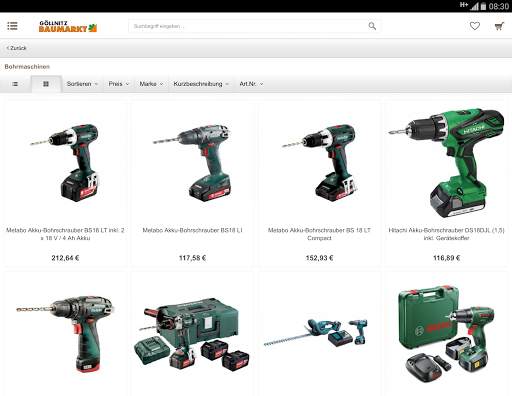Expand the Kurzbeschreibung filter dropdown
The image size is (512, 396).
point(201,84)
